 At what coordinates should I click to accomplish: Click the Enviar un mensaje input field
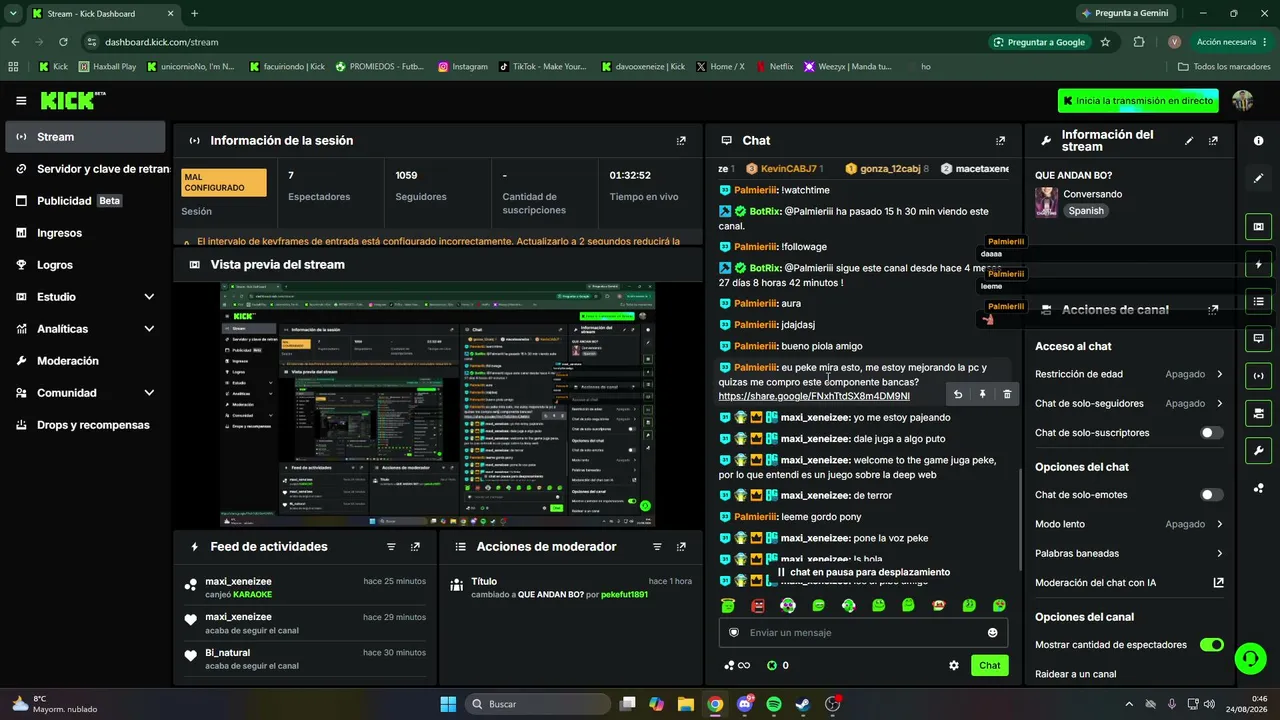coord(863,633)
